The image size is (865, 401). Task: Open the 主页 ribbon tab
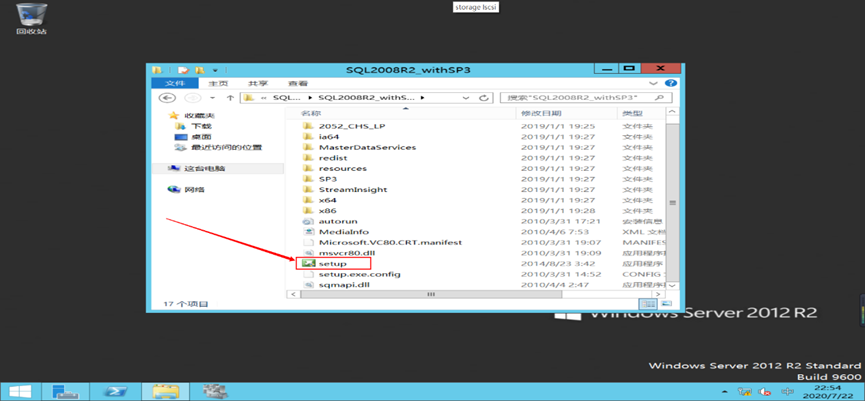218,83
